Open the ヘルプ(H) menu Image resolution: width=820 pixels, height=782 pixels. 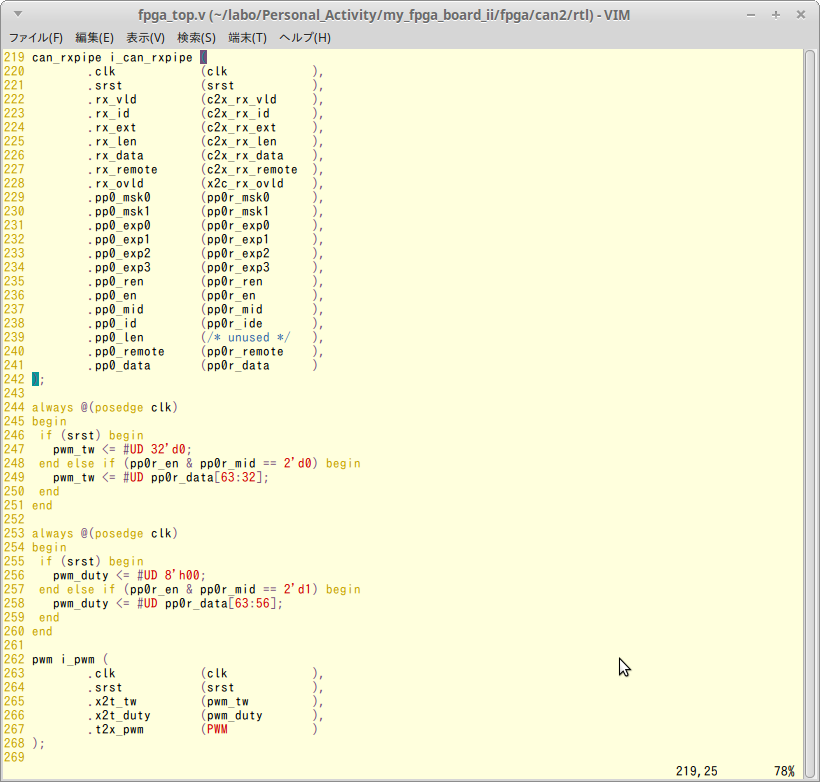(304, 38)
